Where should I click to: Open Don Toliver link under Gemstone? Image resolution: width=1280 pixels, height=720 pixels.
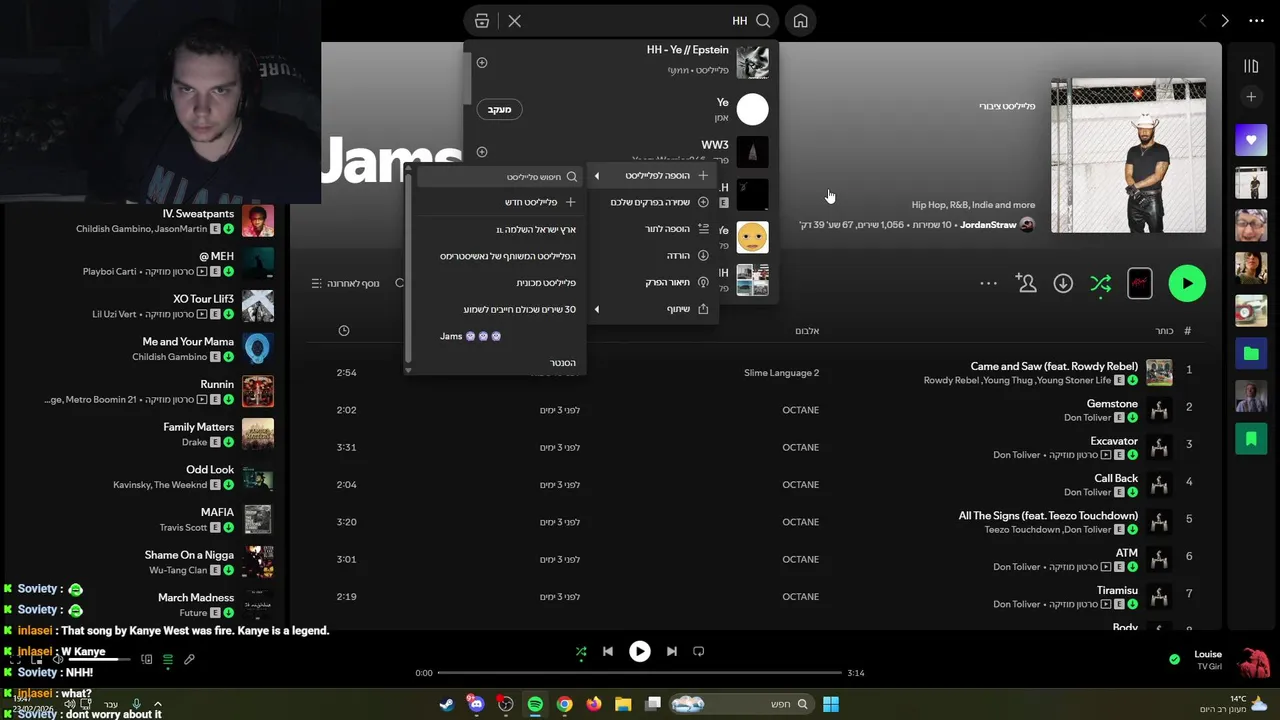coord(1087,418)
